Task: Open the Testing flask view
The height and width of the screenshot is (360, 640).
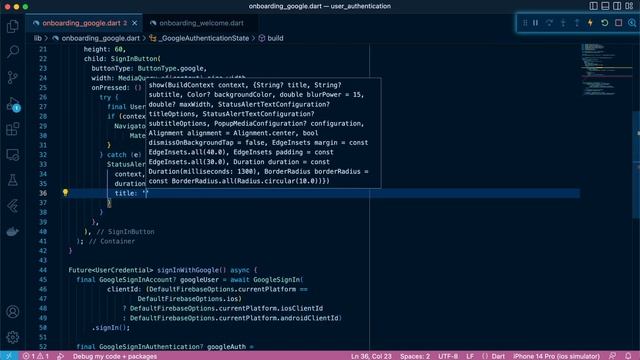Action: coord(13,180)
